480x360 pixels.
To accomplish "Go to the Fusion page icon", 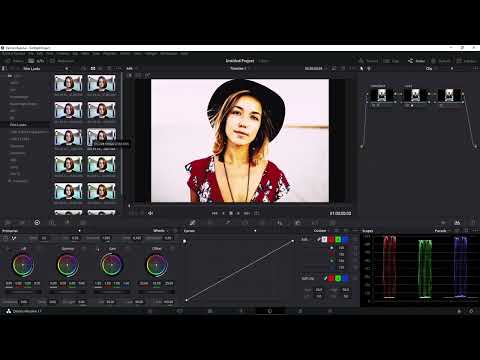I will click(x=240, y=311).
